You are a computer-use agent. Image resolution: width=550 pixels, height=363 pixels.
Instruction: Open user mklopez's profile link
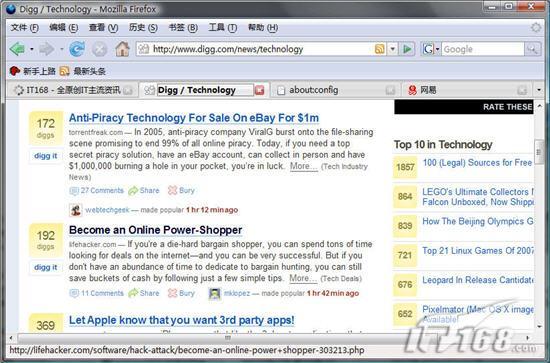pos(237,293)
